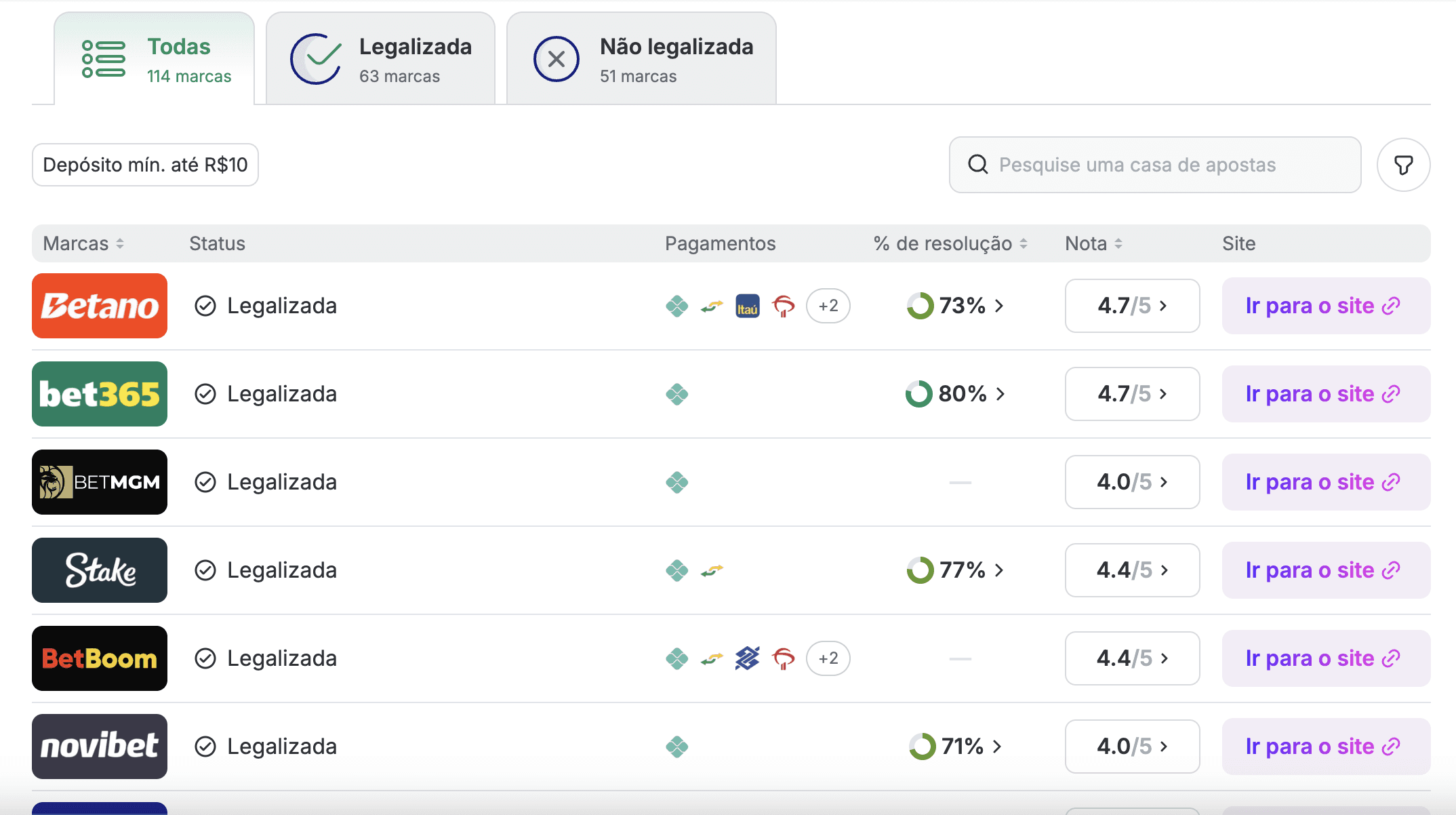Click the Pagamentos column header
Screen dimensions: 1456x815
pos(720,243)
